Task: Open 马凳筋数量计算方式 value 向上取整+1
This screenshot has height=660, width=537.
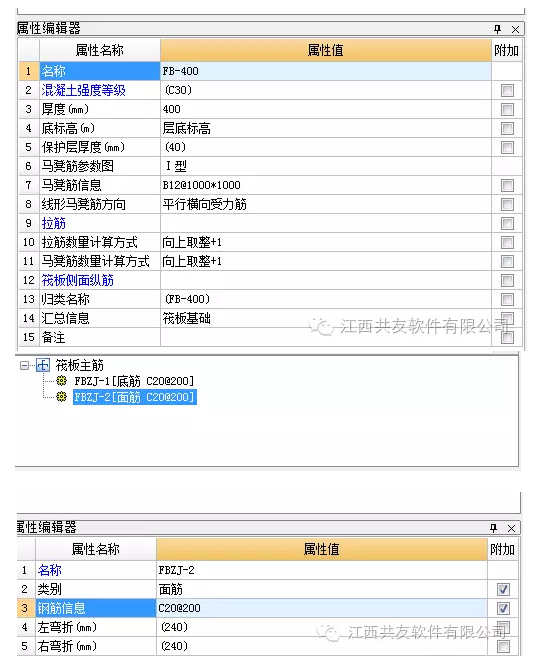Action: click(325, 261)
